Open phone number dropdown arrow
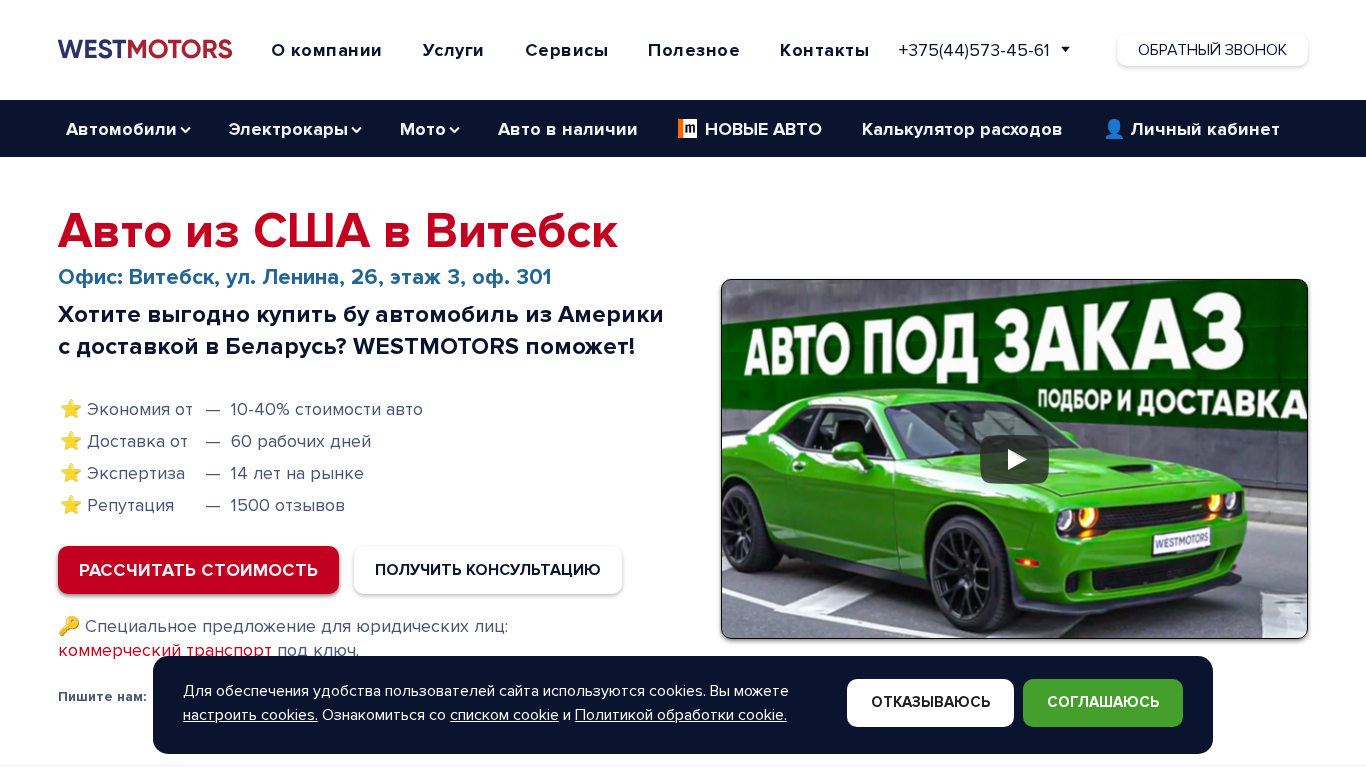This screenshot has width=1366, height=768. point(1066,49)
